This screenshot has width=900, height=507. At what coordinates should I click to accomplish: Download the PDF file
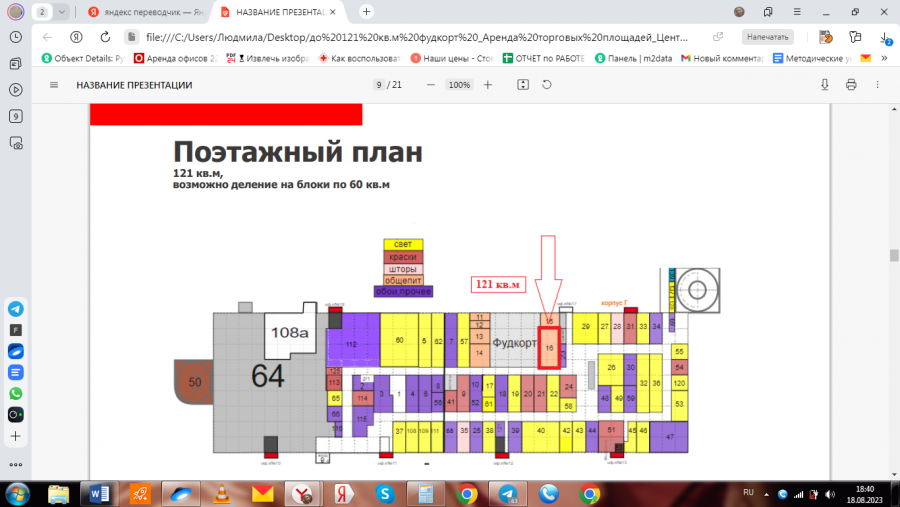click(x=825, y=85)
